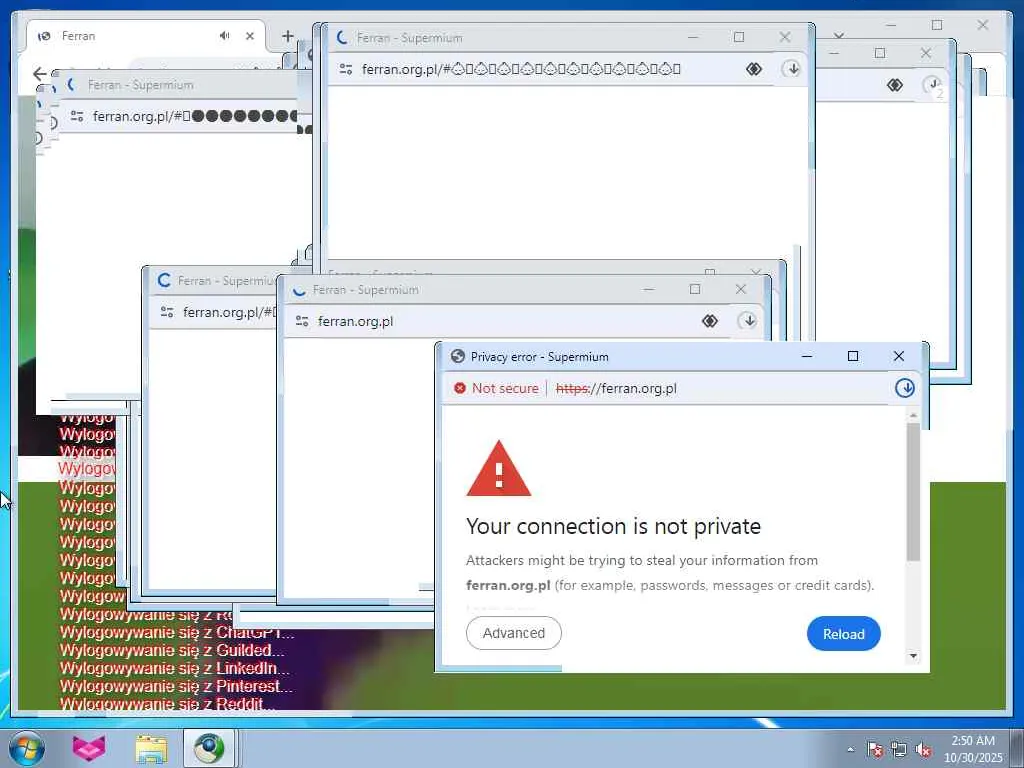This screenshot has width=1024, height=768.
Task: Click the Privacy error window globe icon
Action: click(x=458, y=357)
